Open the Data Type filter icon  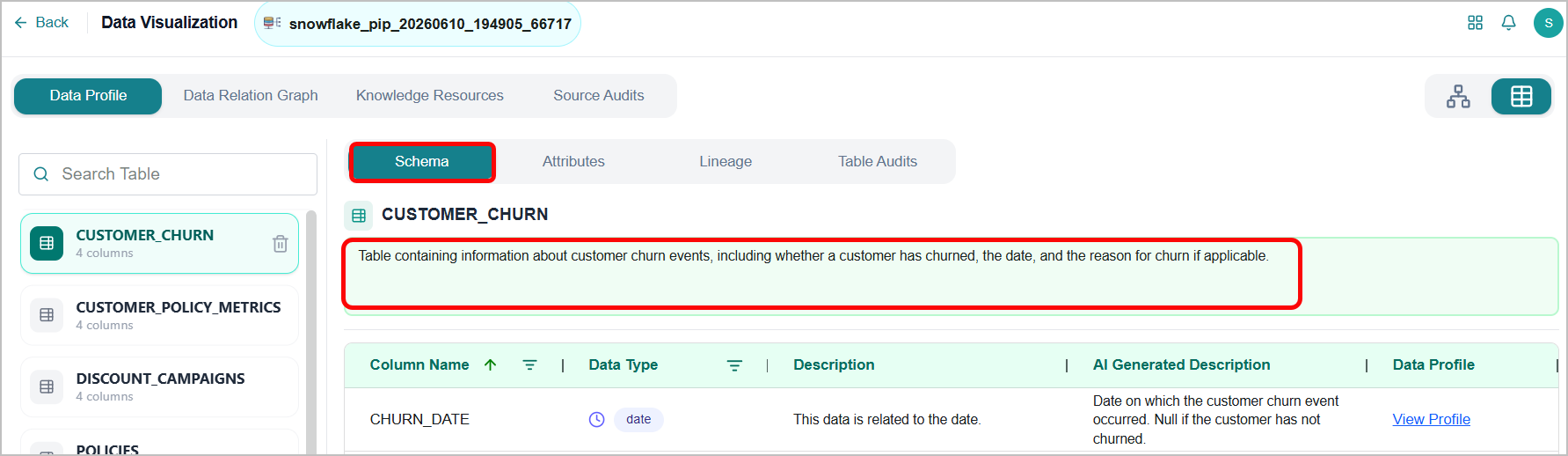point(734,365)
